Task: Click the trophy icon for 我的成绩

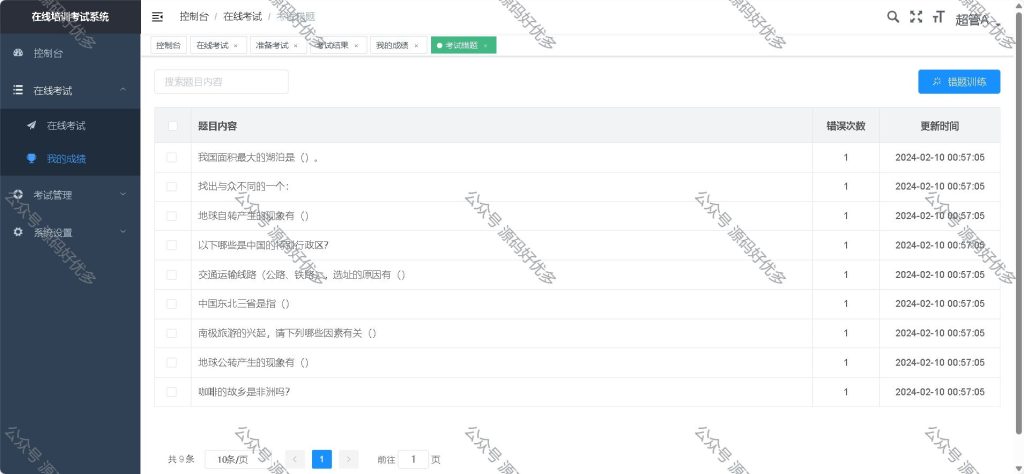Action: point(31,159)
